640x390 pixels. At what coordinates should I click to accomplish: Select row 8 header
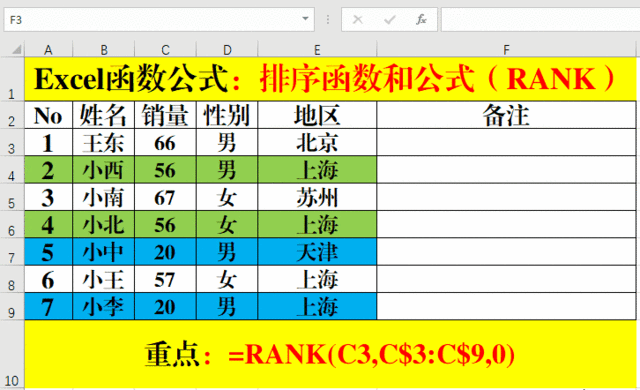[12, 279]
